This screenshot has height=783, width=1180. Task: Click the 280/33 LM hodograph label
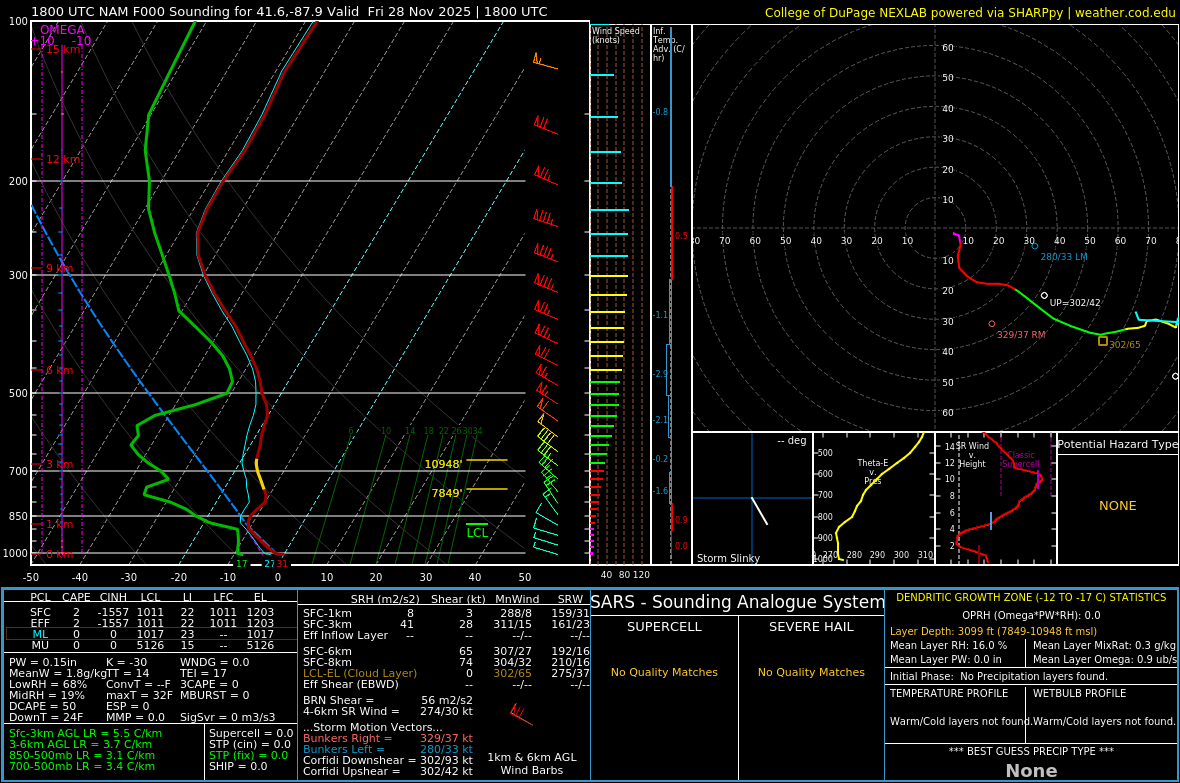[x=1063, y=257]
